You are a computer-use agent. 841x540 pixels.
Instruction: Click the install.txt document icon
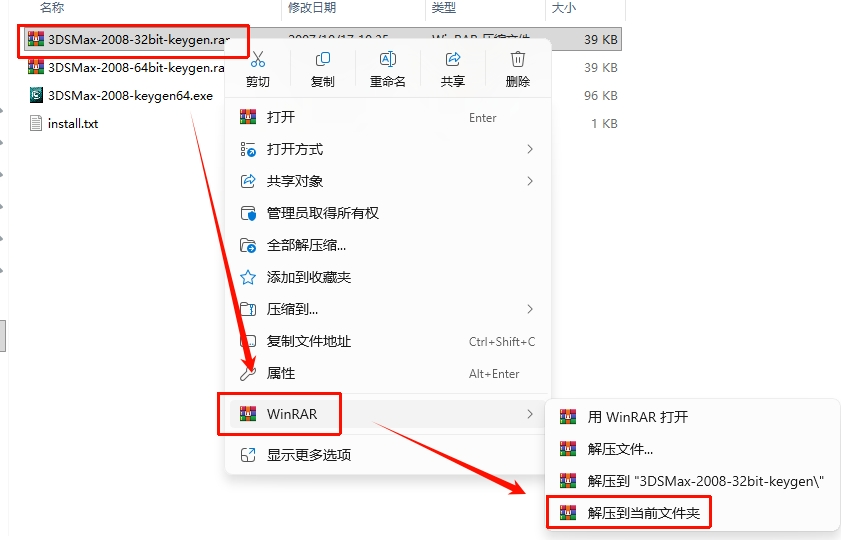click(x=36, y=123)
